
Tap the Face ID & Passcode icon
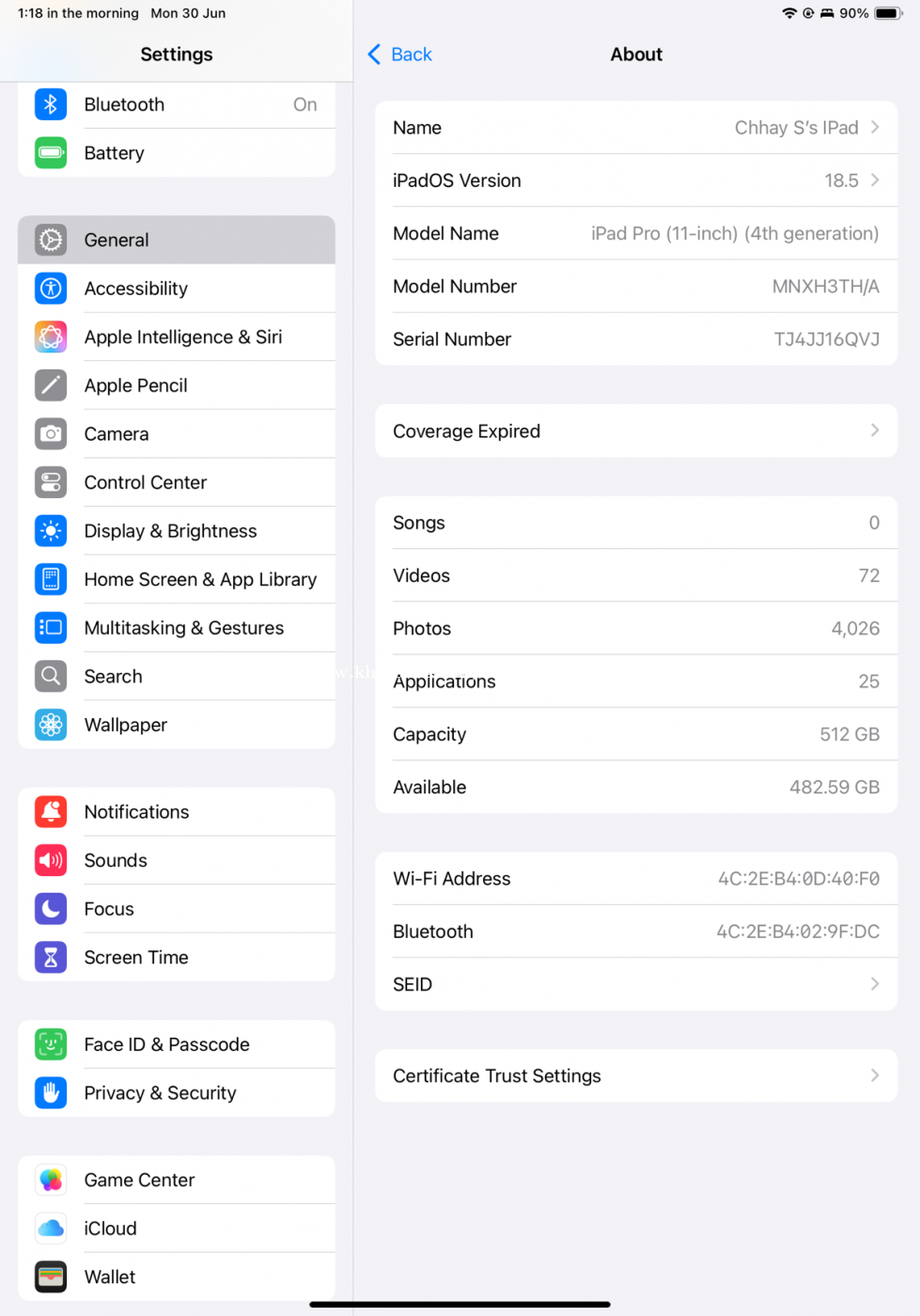51,1044
